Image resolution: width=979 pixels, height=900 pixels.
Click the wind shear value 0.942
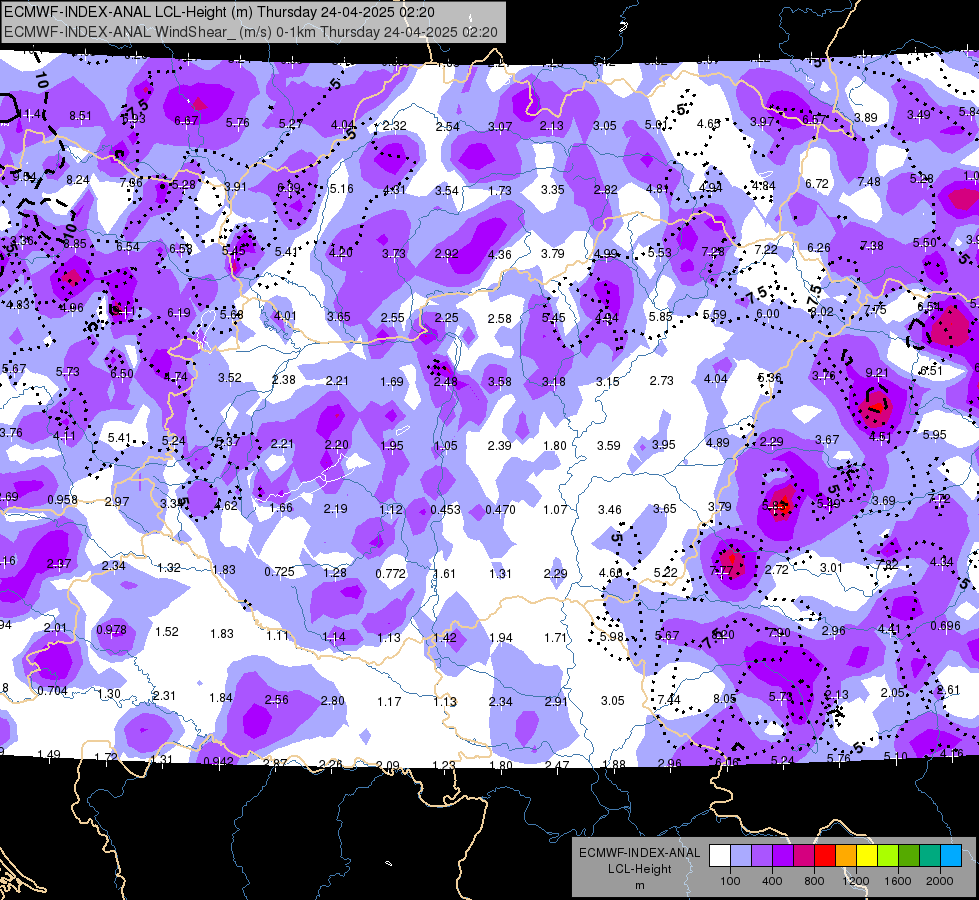tap(219, 761)
